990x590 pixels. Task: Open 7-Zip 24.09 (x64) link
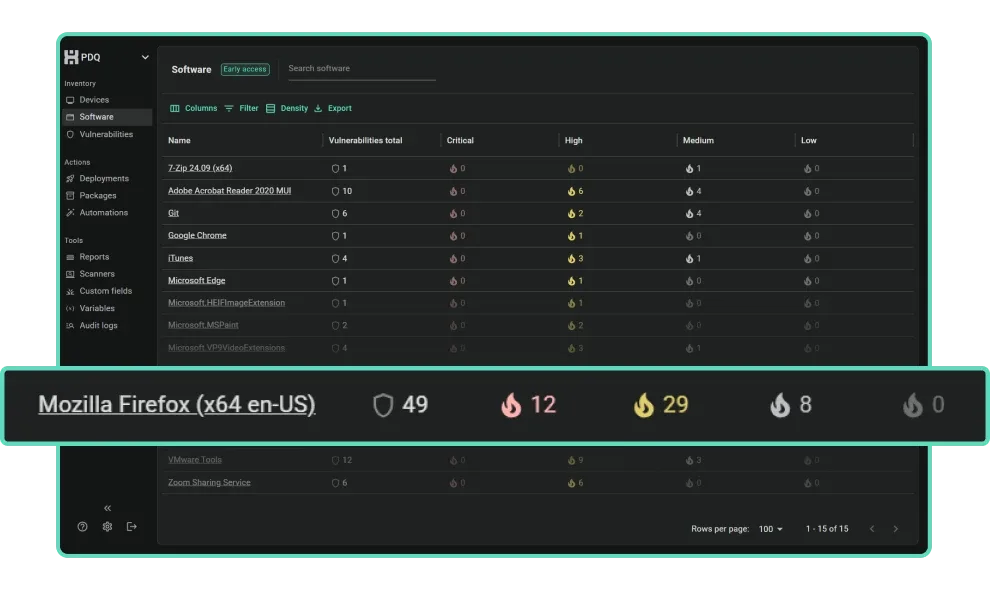pos(200,168)
